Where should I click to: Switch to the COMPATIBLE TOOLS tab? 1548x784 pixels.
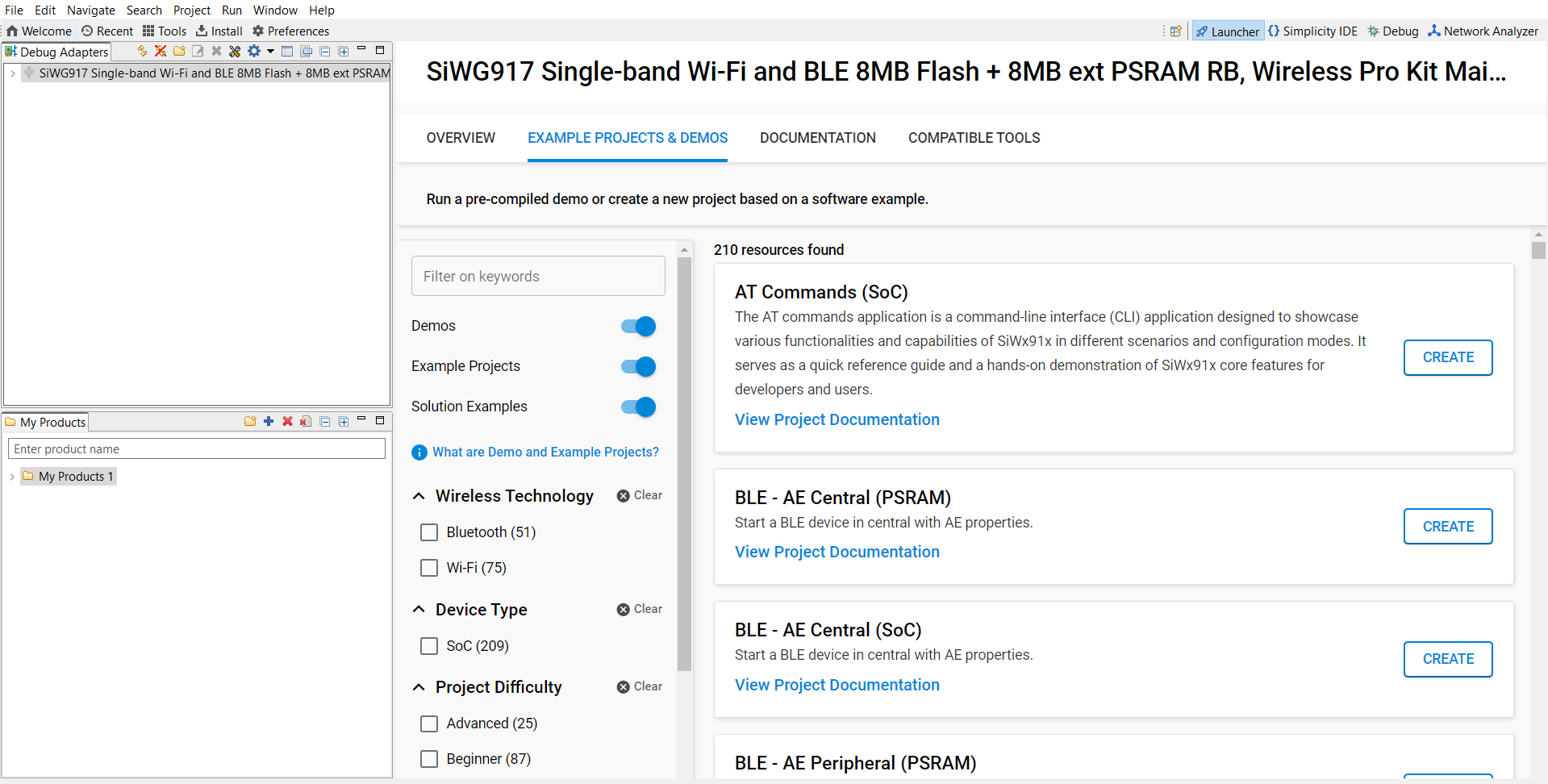click(974, 138)
